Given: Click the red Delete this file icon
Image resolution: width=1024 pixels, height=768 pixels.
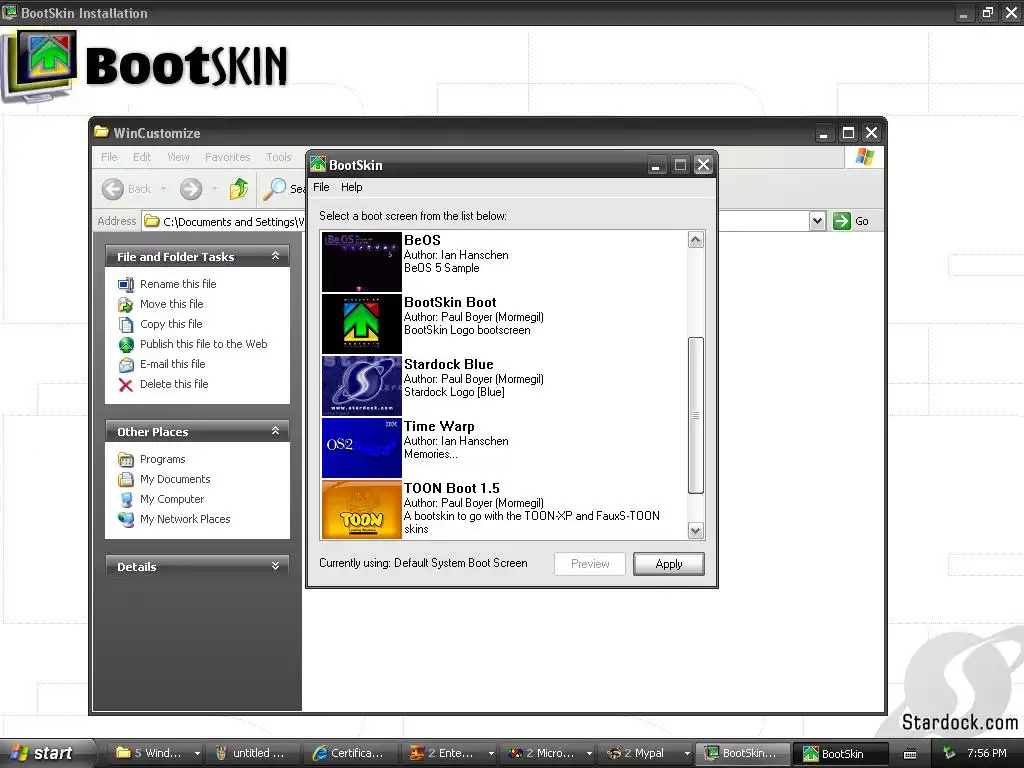Looking at the screenshot, I should click(x=126, y=385).
